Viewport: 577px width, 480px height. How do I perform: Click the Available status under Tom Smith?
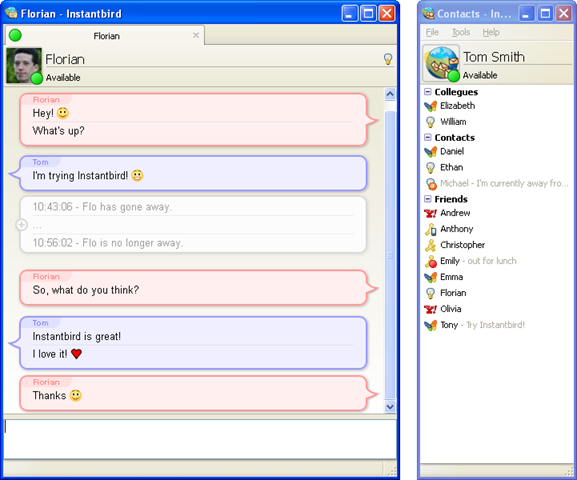pyautogui.click(x=479, y=75)
